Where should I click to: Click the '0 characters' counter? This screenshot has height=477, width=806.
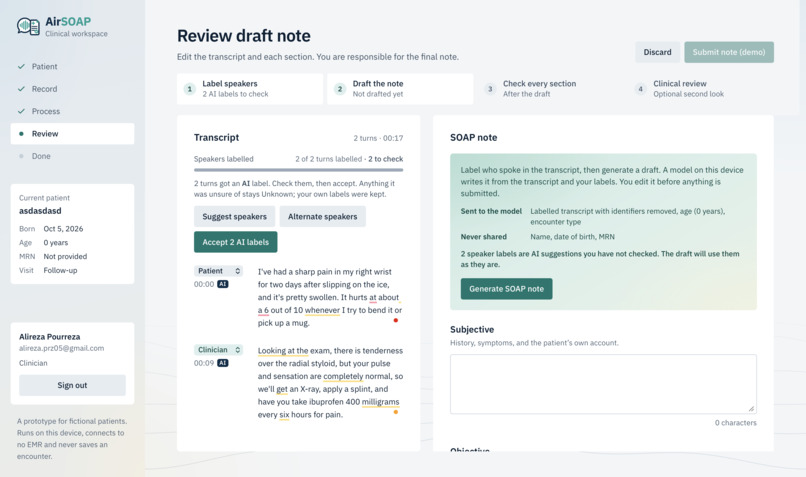[x=736, y=423]
